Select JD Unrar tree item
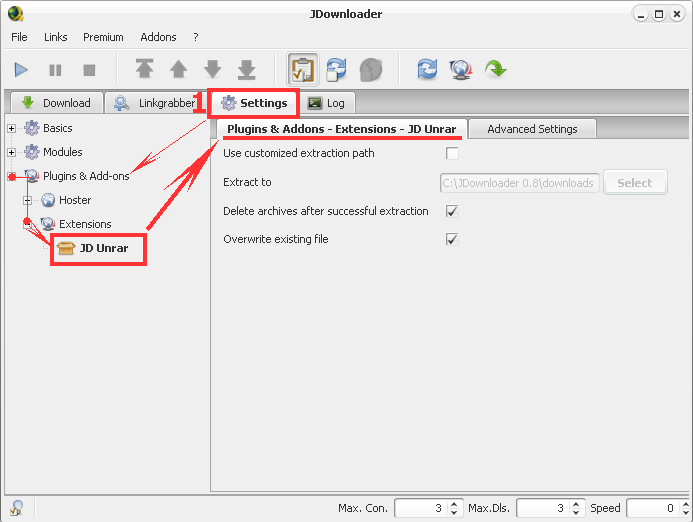The width and height of the screenshot is (693, 522). tap(104, 248)
